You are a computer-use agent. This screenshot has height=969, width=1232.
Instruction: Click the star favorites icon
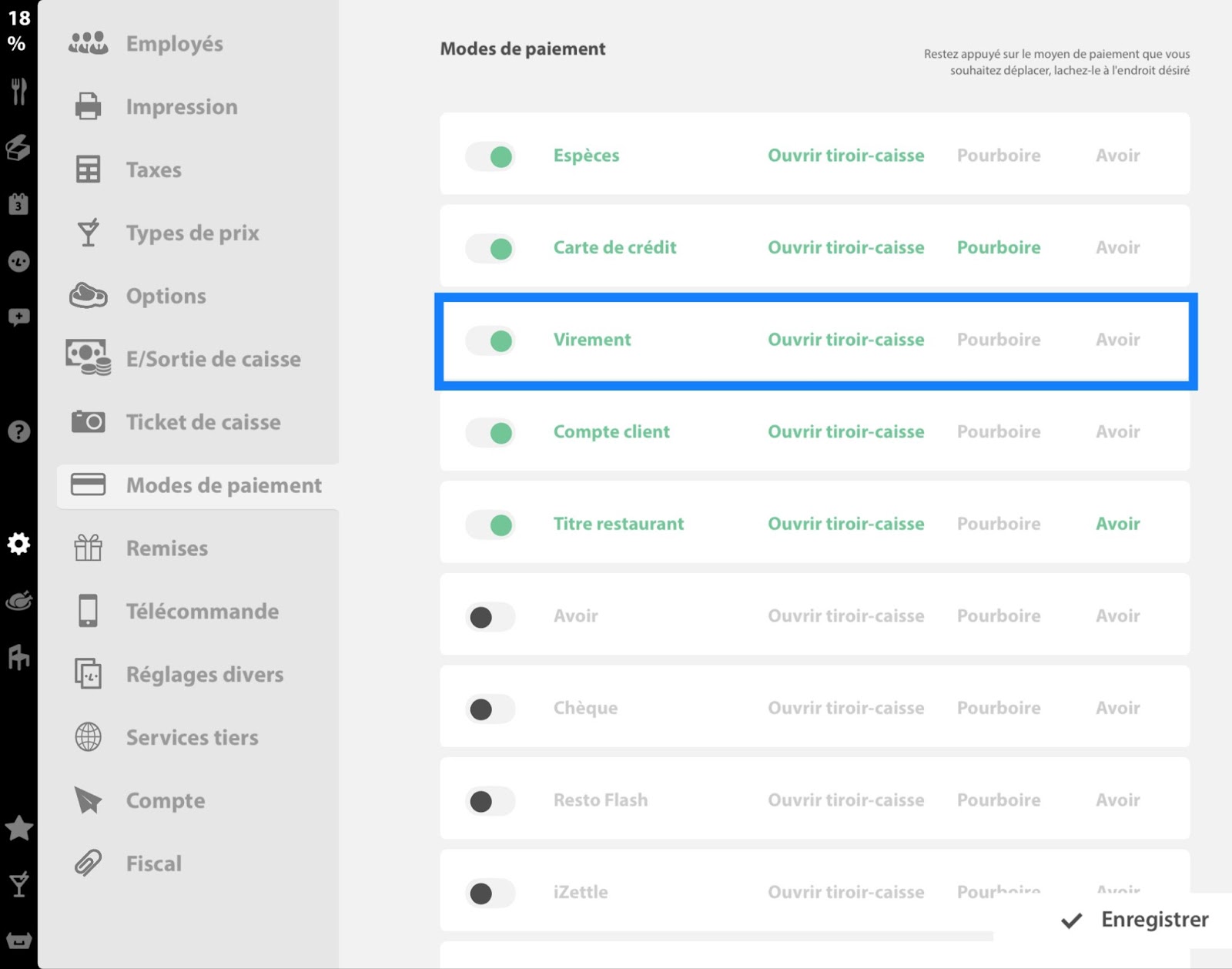pyautogui.click(x=18, y=828)
